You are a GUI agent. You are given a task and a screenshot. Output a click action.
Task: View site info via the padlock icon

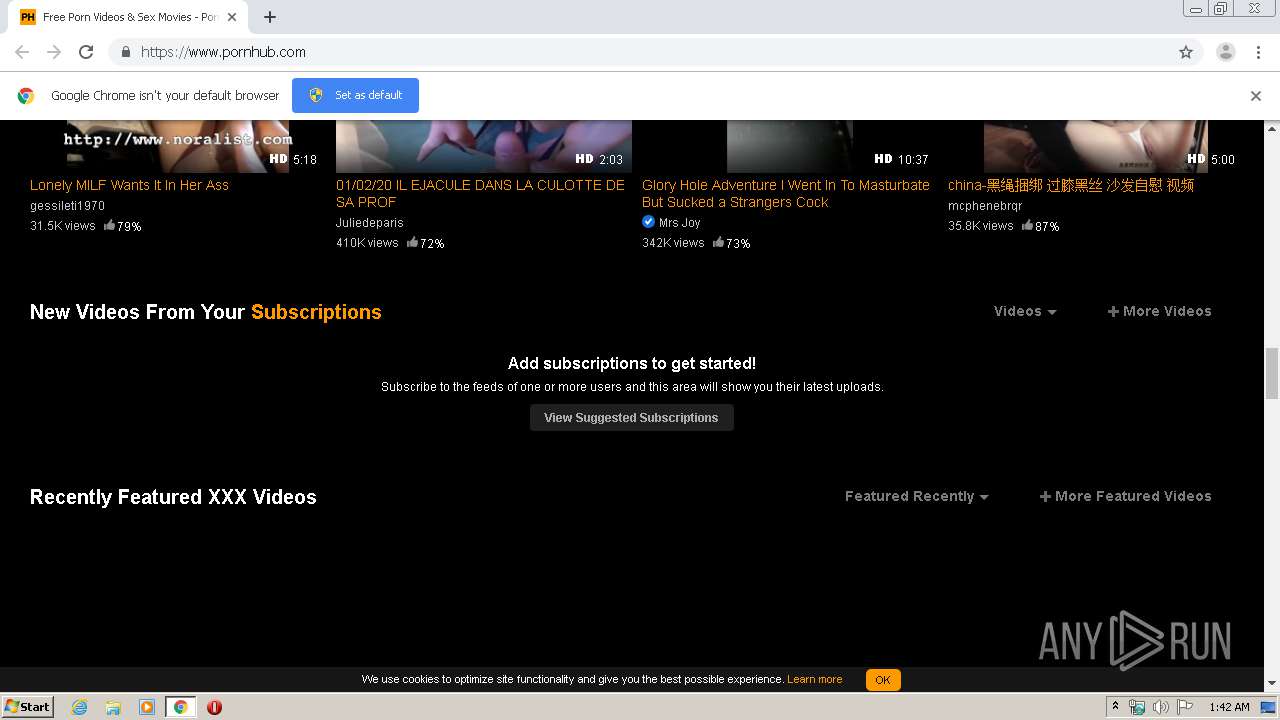coord(125,52)
